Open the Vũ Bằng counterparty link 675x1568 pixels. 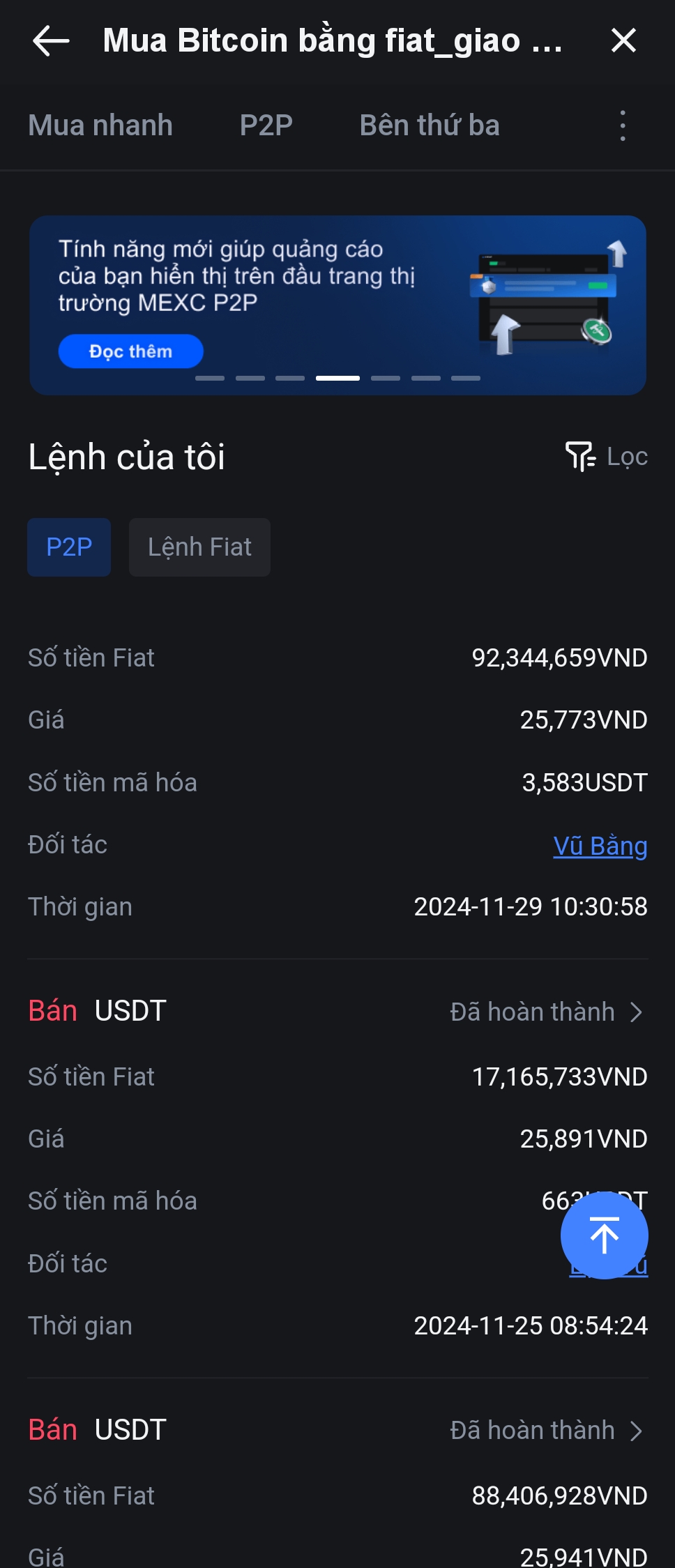[x=600, y=846]
